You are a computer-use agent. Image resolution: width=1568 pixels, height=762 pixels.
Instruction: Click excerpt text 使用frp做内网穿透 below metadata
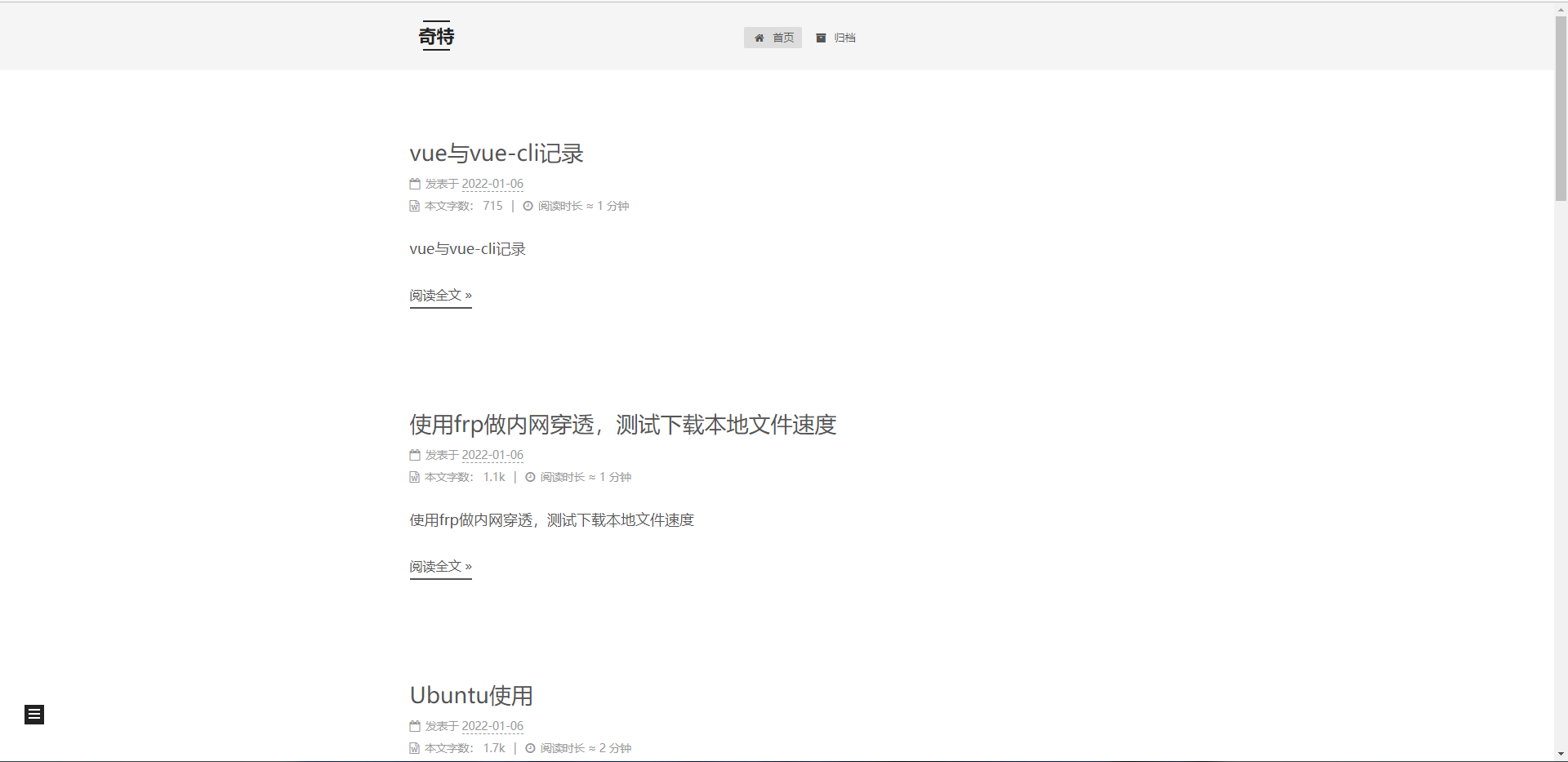552,520
